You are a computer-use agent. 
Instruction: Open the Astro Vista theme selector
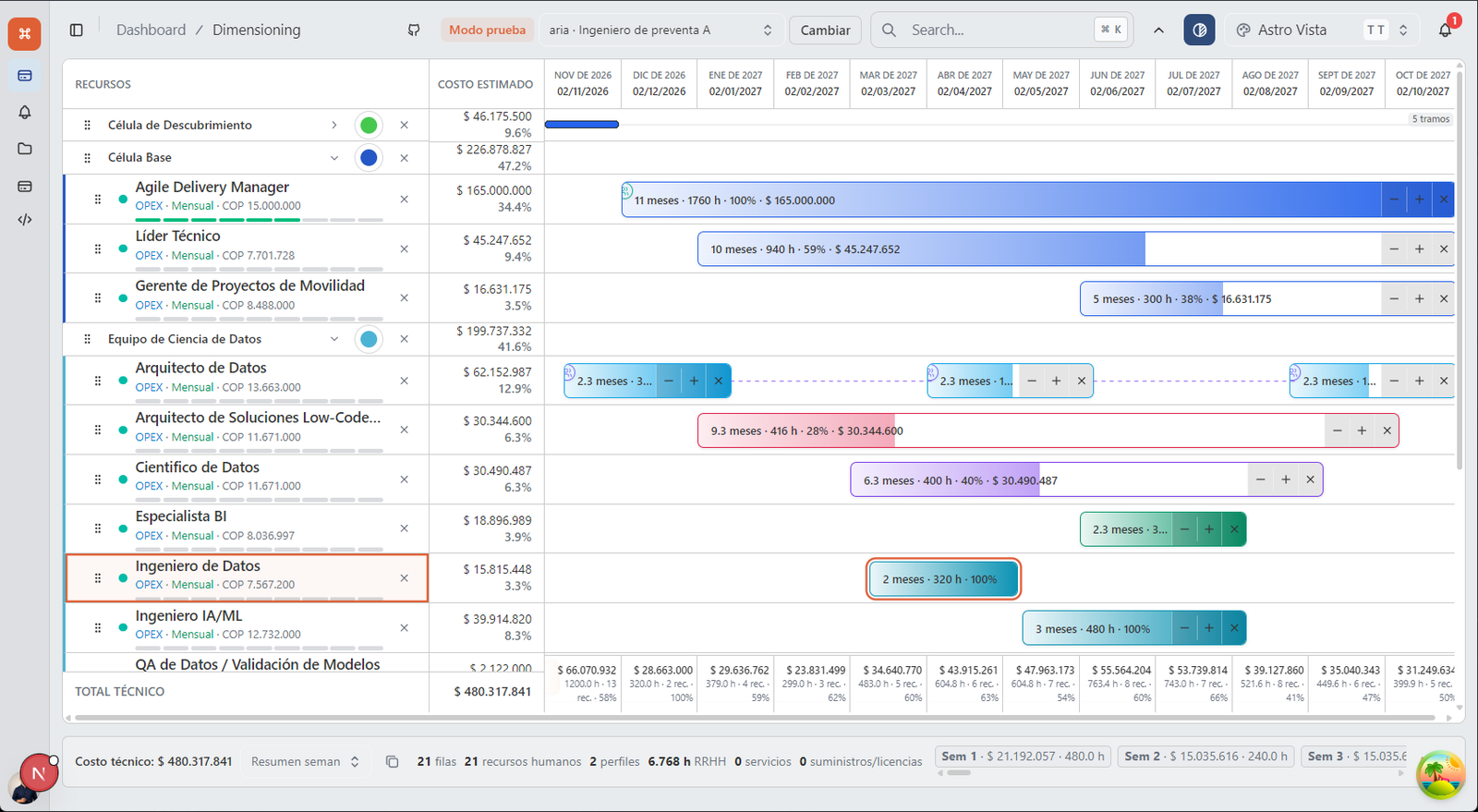tap(1322, 30)
